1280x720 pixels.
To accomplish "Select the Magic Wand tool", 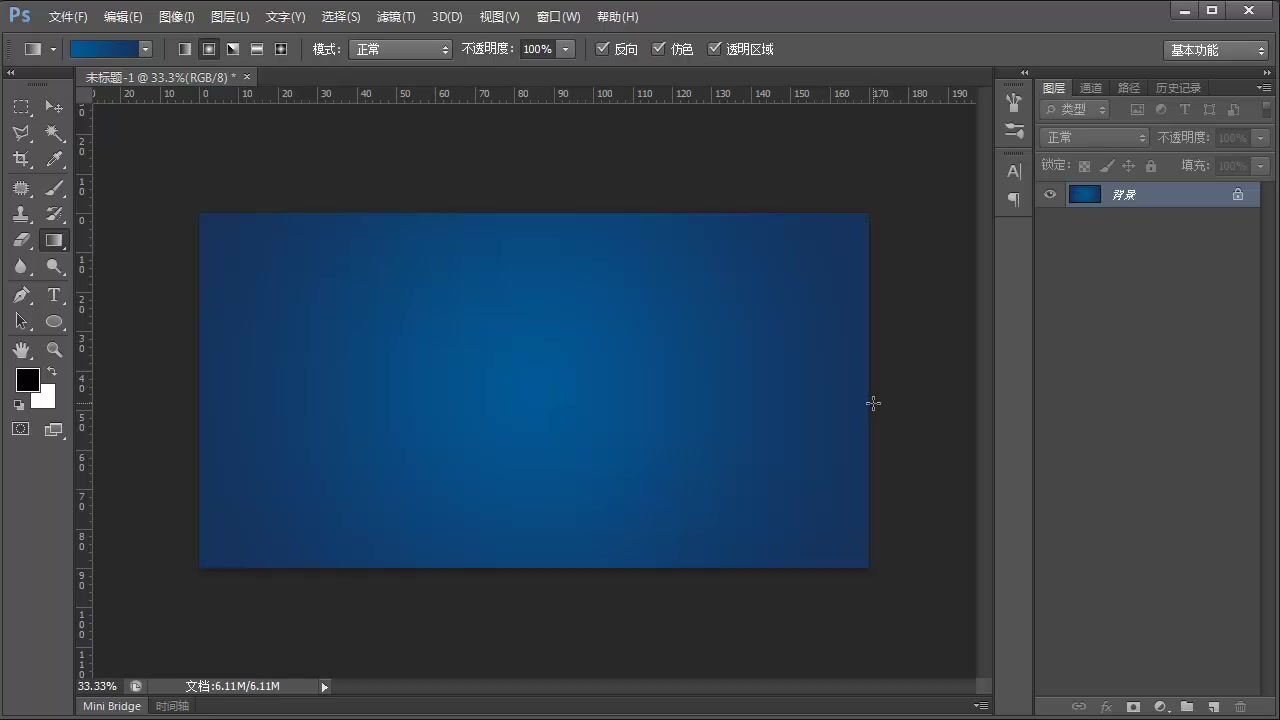I will tap(54, 133).
